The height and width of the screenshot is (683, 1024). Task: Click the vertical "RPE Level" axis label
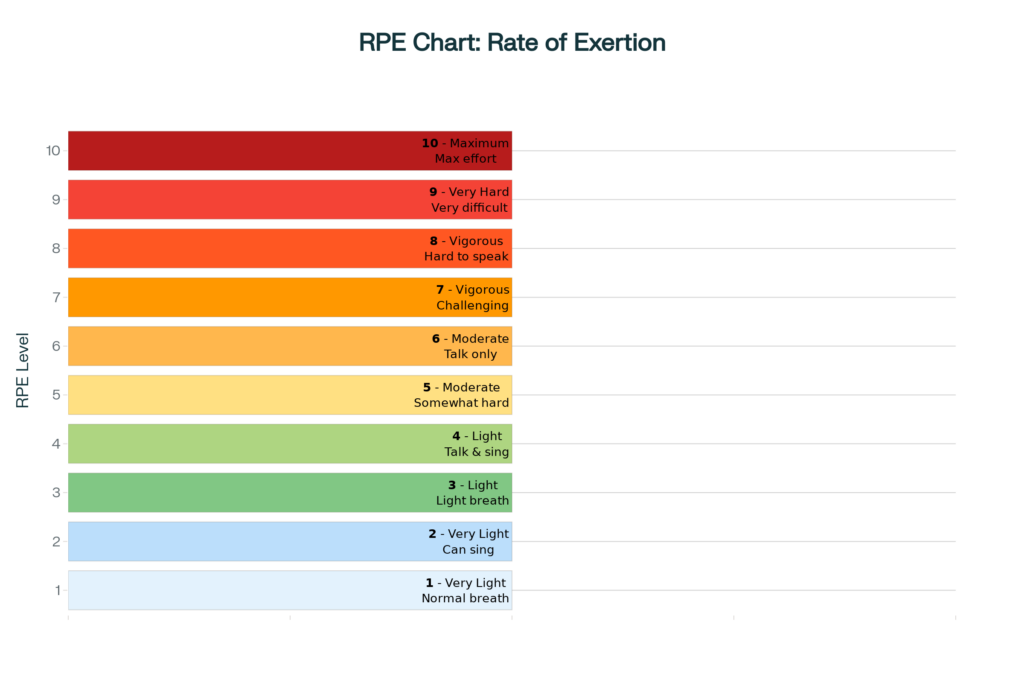(x=23, y=370)
